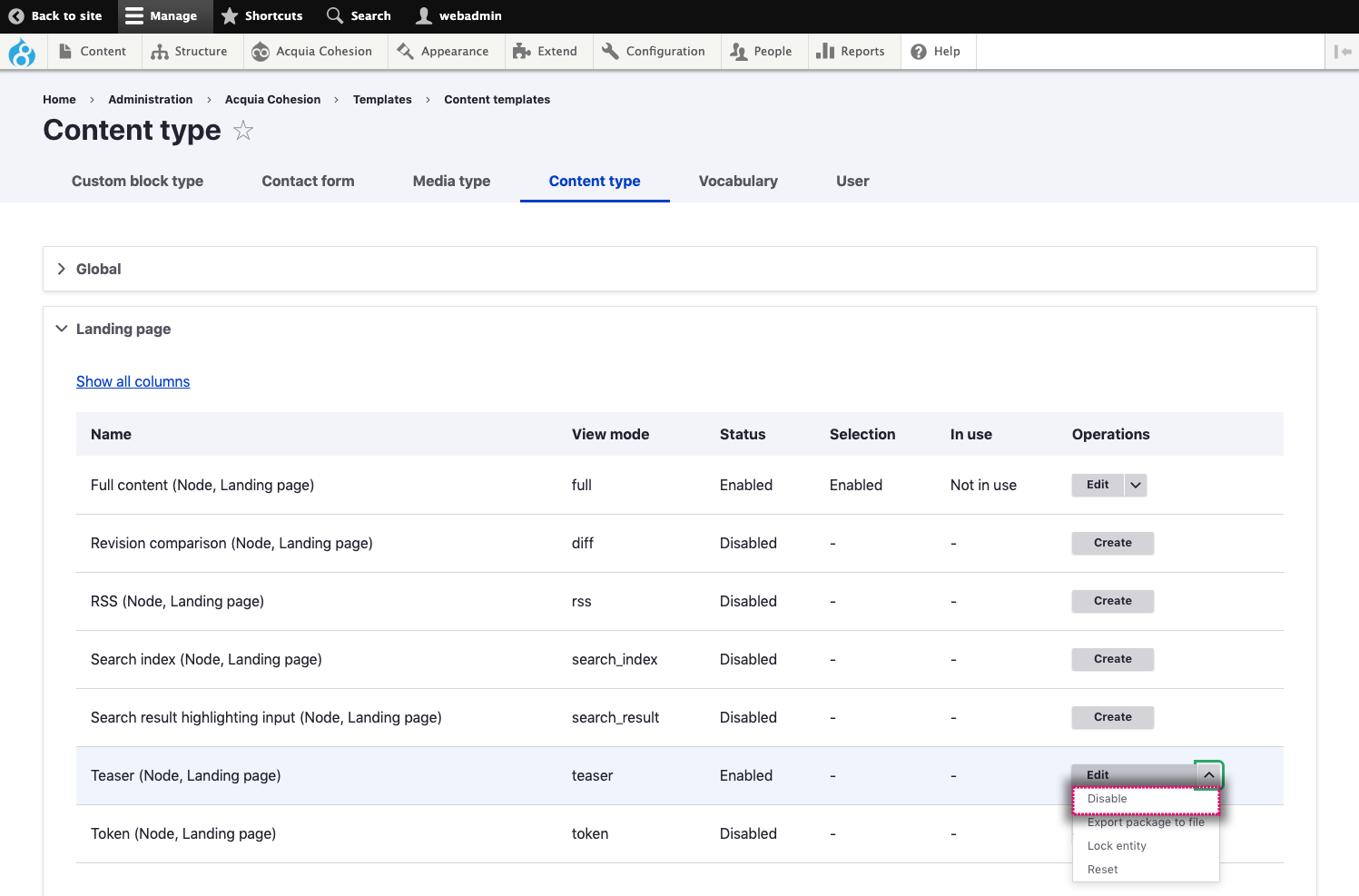Click the Show all columns link

(x=133, y=382)
